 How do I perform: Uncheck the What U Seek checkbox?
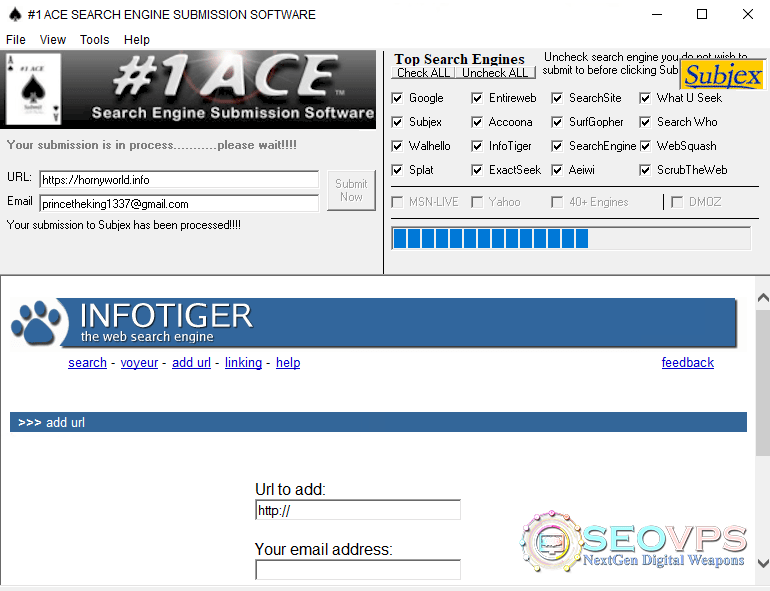point(645,98)
